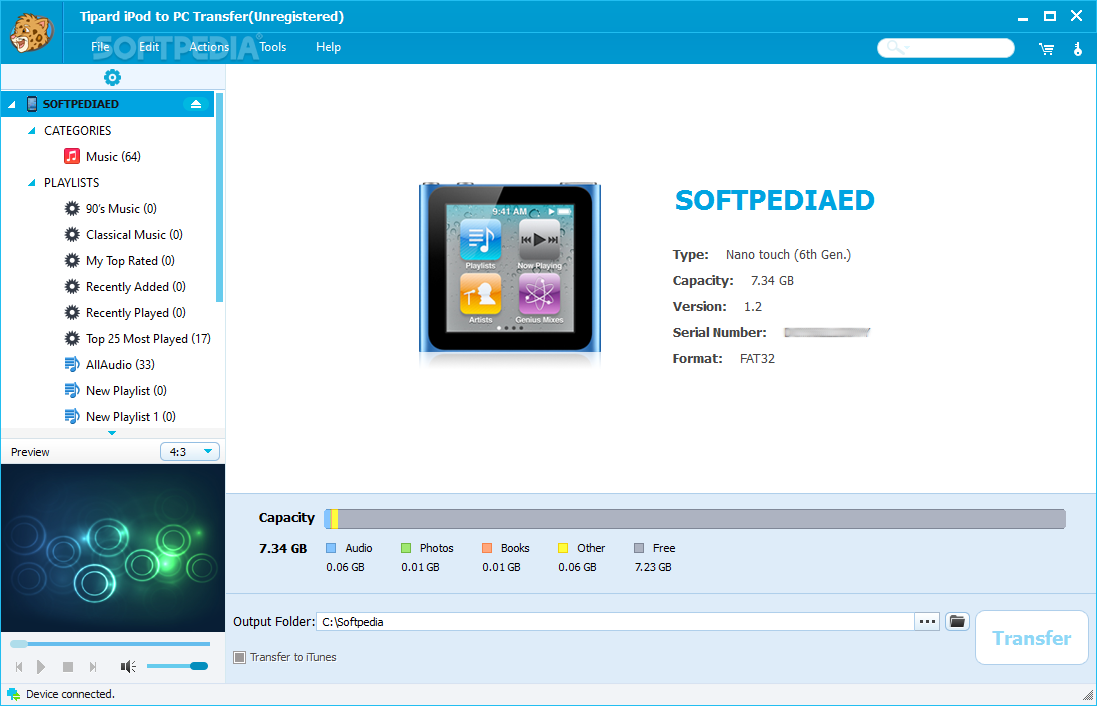Open the 4:3 aspect ratio dropdown
This screenshot has width=1097, height=706.
[x=190, y=452]
